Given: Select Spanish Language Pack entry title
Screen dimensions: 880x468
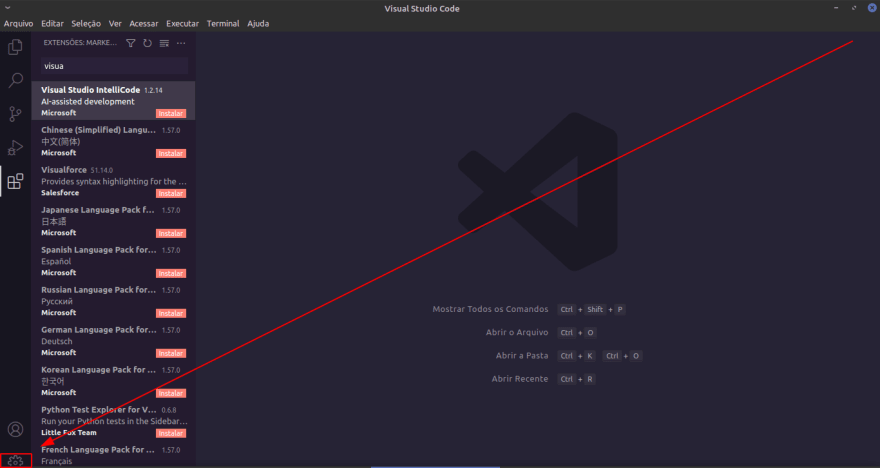Looking at the screenshot, I should click(99, 250).
